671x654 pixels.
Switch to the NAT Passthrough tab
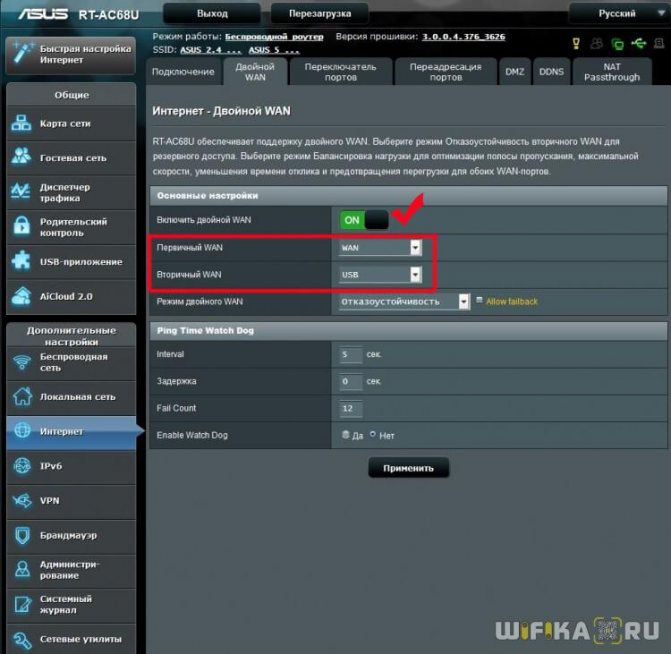[612, 72]
